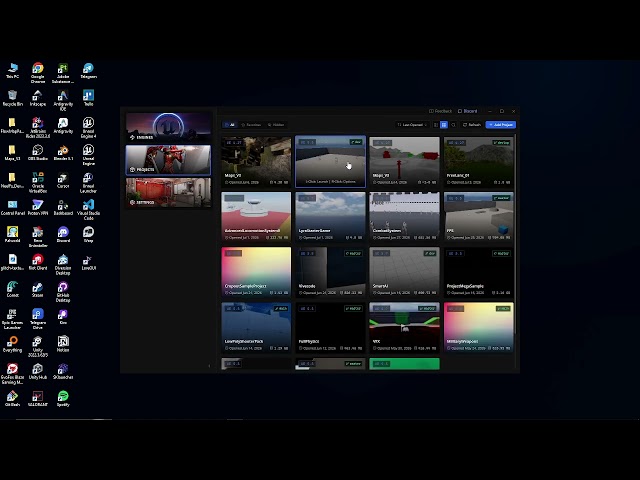Open OBS Studio desktop icon

coord(38,153)
